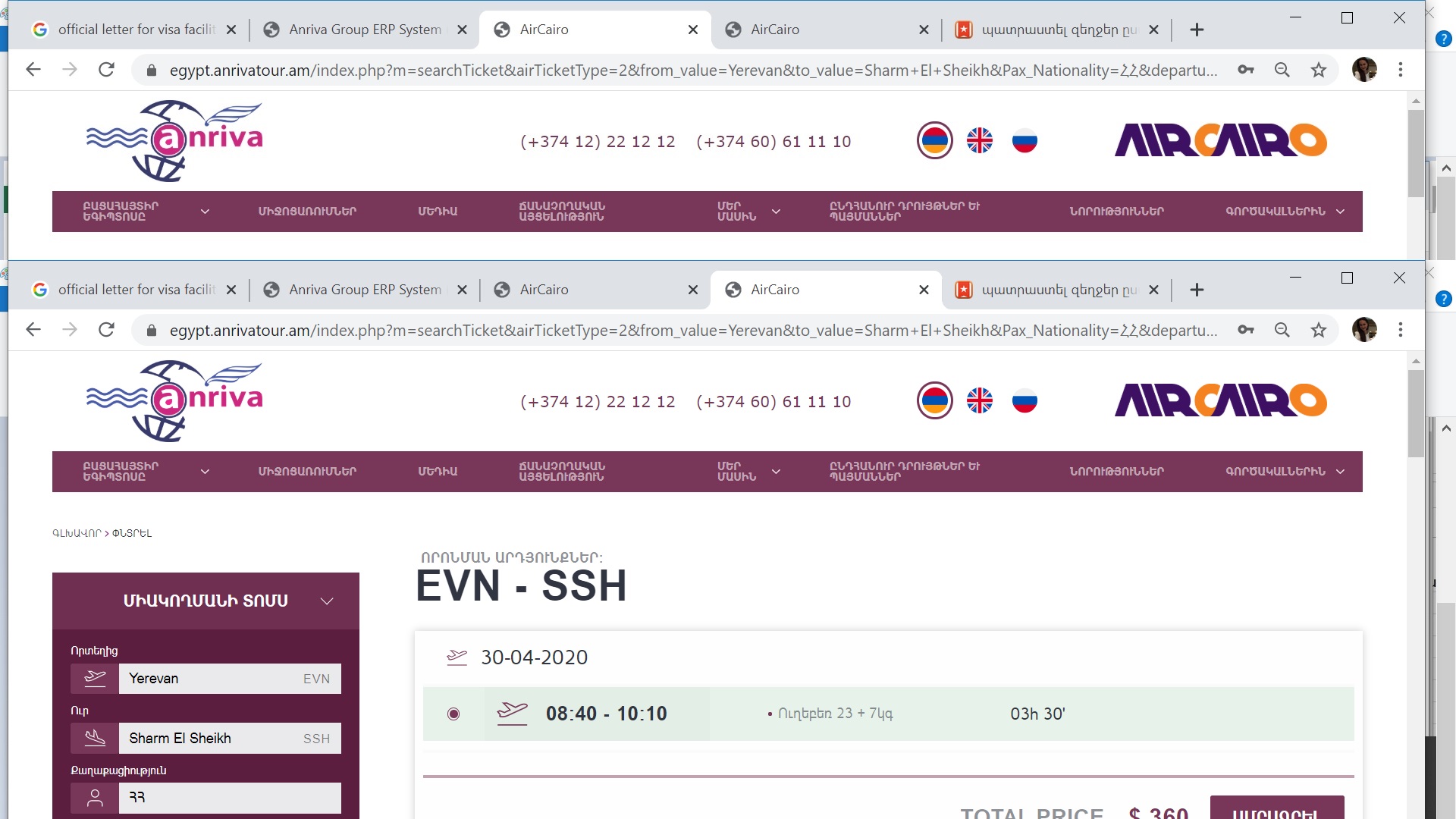
Task: Click back arrow in rear browser window
Action: (x=33, y=70)
